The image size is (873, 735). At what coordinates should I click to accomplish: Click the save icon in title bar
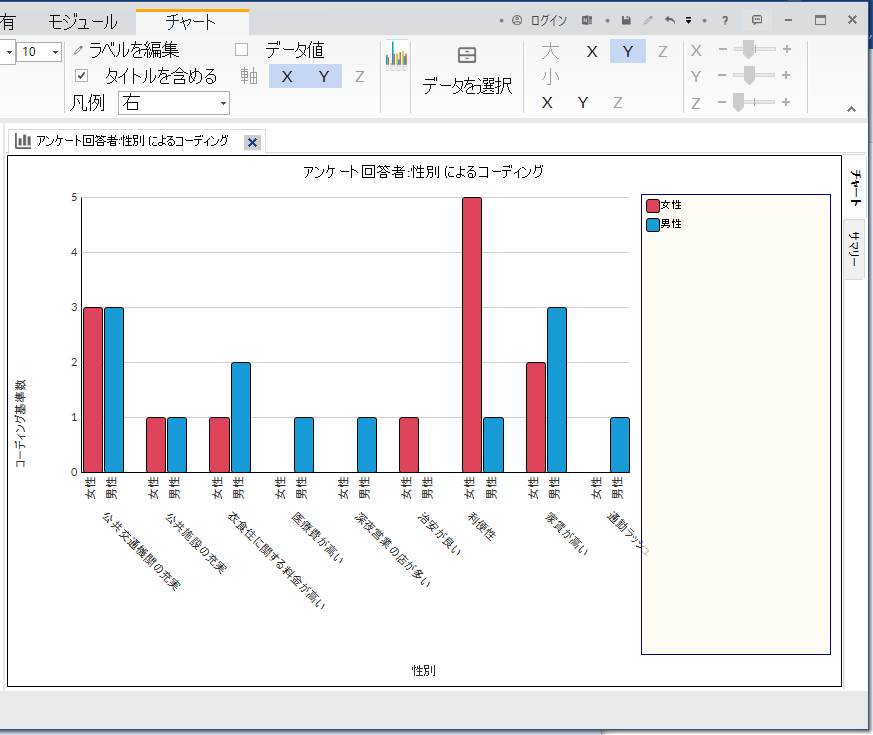point(626,20)
